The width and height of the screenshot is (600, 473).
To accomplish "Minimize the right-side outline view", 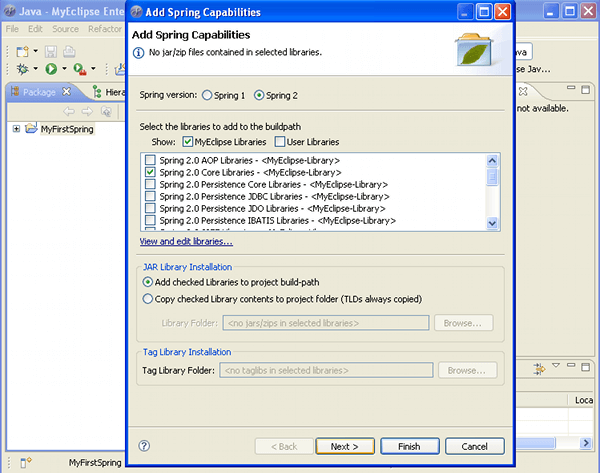I will tap(571, 88).
